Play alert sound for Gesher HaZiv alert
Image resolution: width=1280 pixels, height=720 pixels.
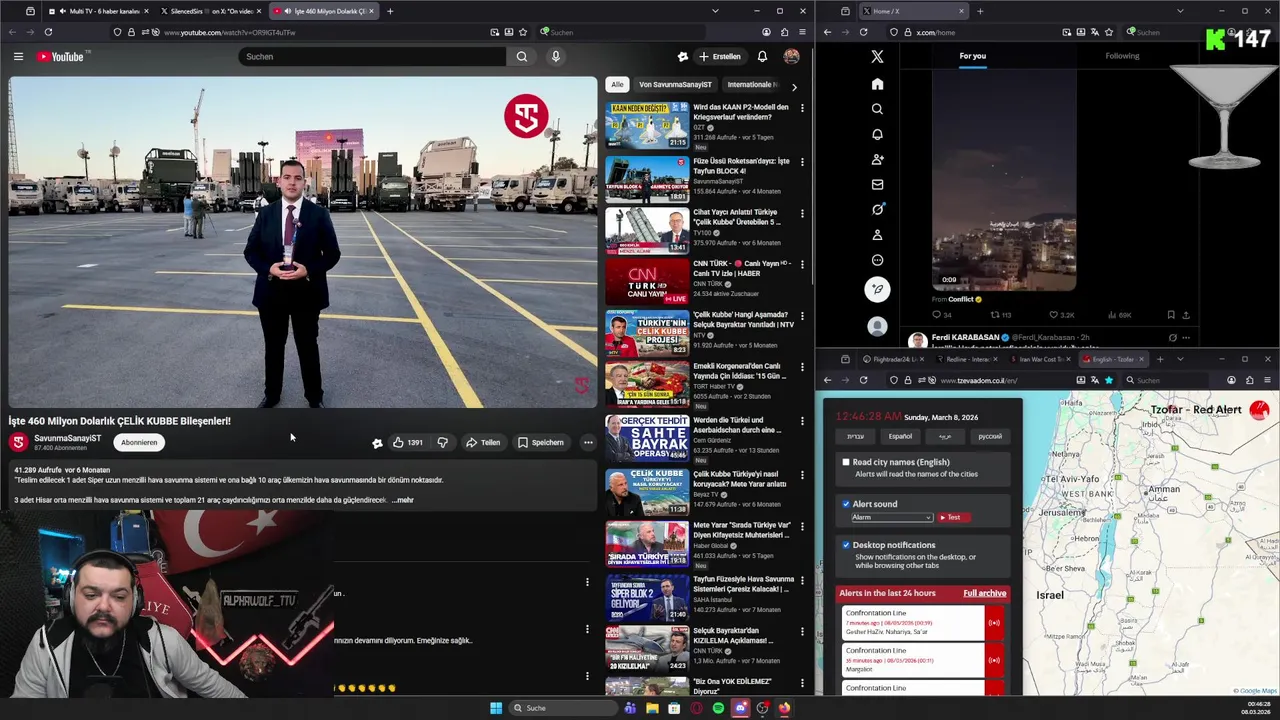pos(994,623)
